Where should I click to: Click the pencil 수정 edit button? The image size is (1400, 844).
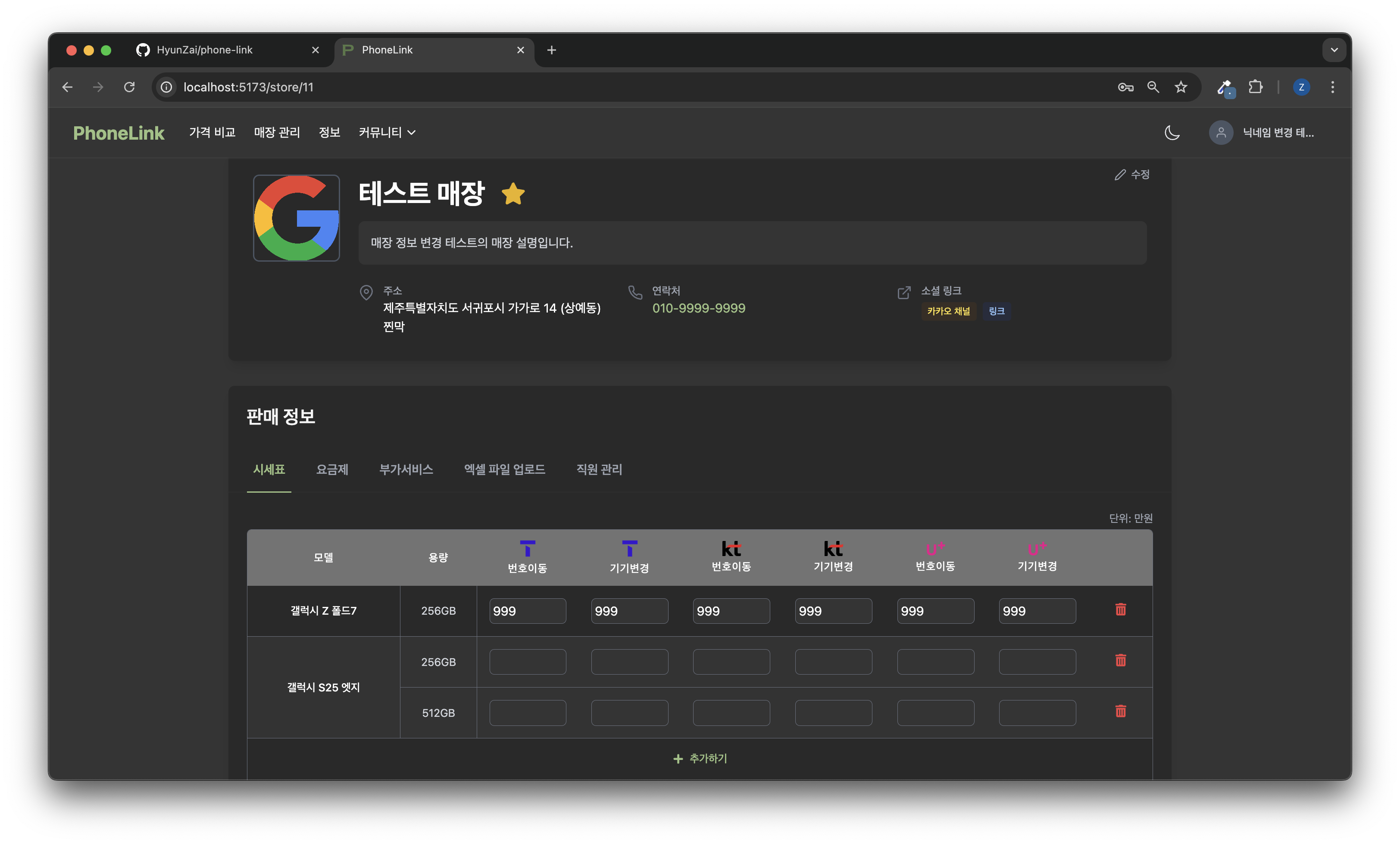click(1132, 175)
